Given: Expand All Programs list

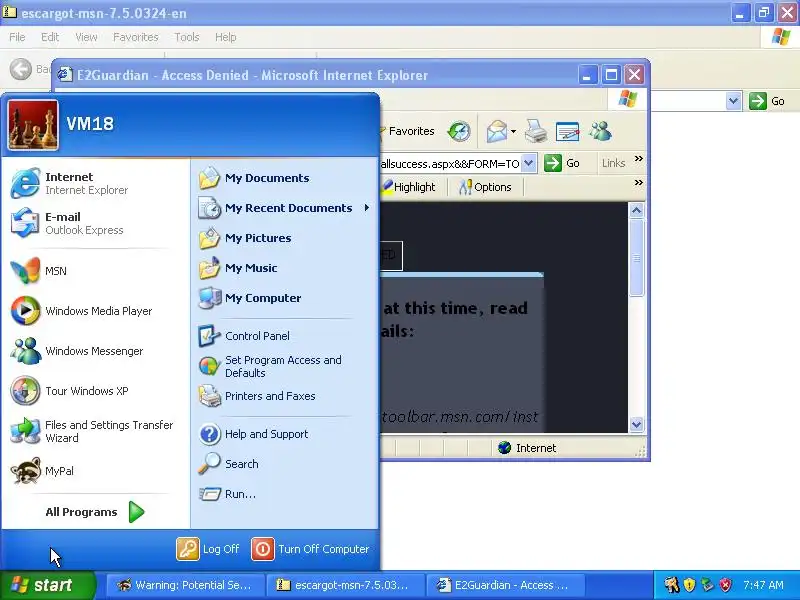Looking at the screenshot, I should [94, 512].
